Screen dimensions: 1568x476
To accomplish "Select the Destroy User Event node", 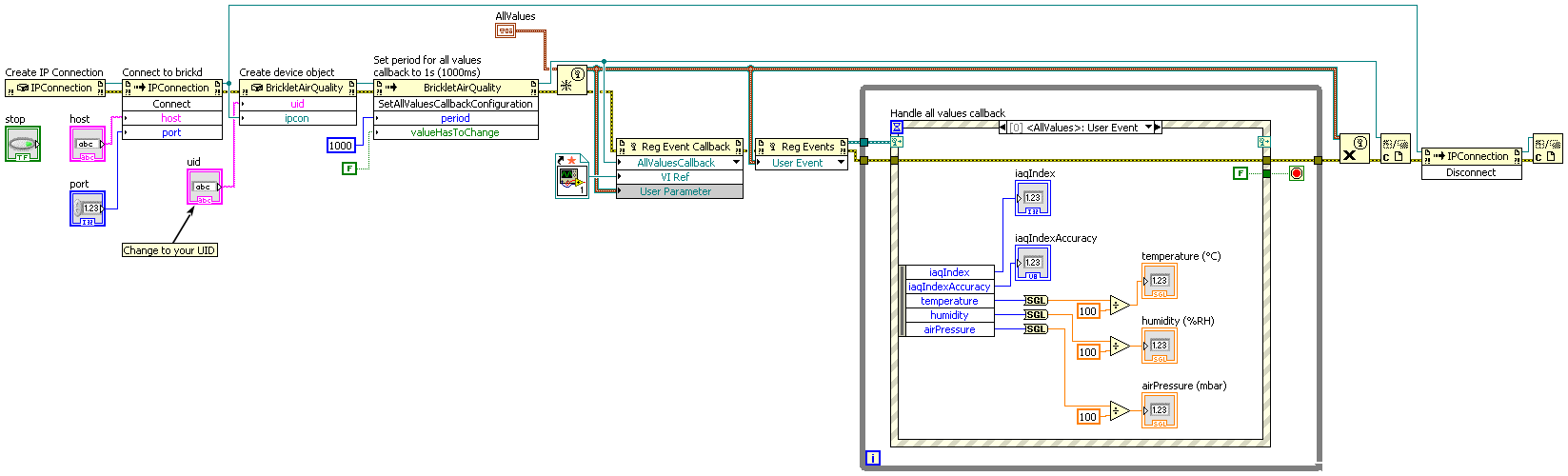I will 1354,149.
